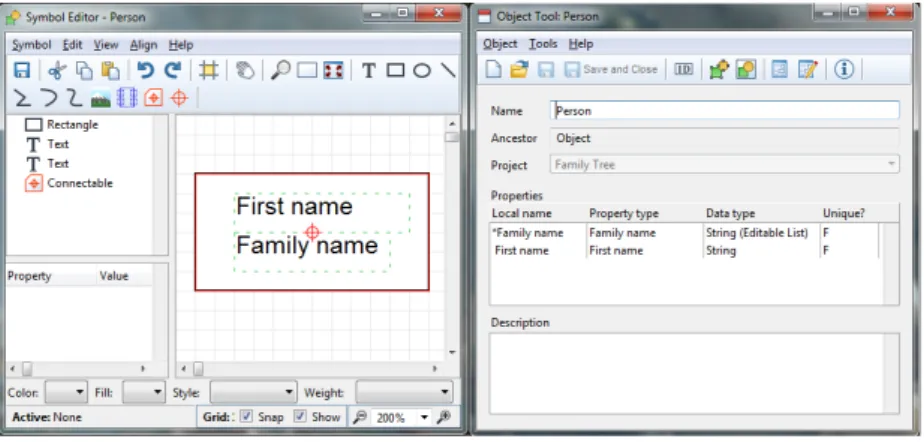Viewport: 924px width, 442px height.
Task: Select the polyline zigzag tool
Action: 22,98
